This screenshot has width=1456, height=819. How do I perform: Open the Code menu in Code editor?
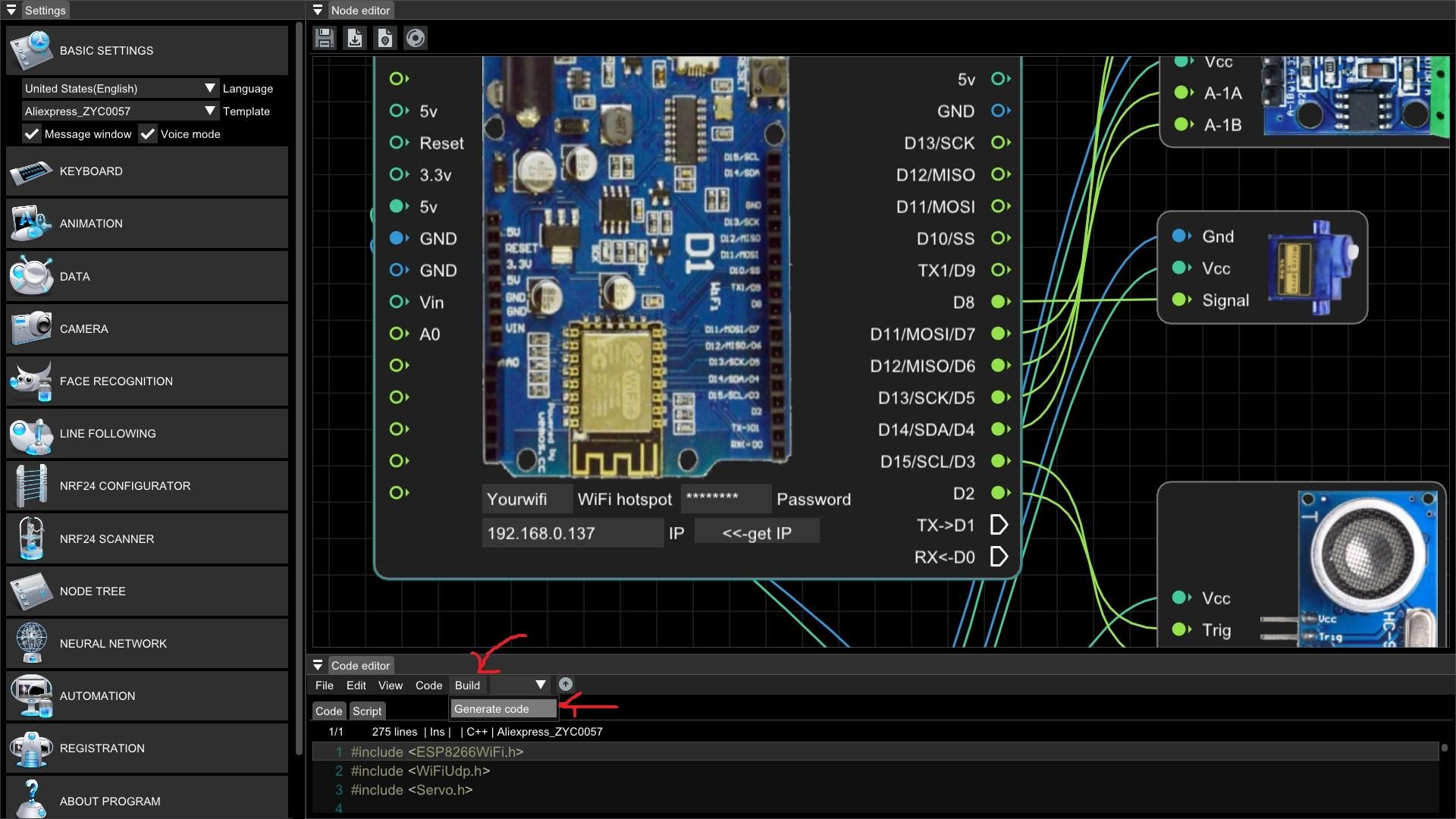coord(428,686)
